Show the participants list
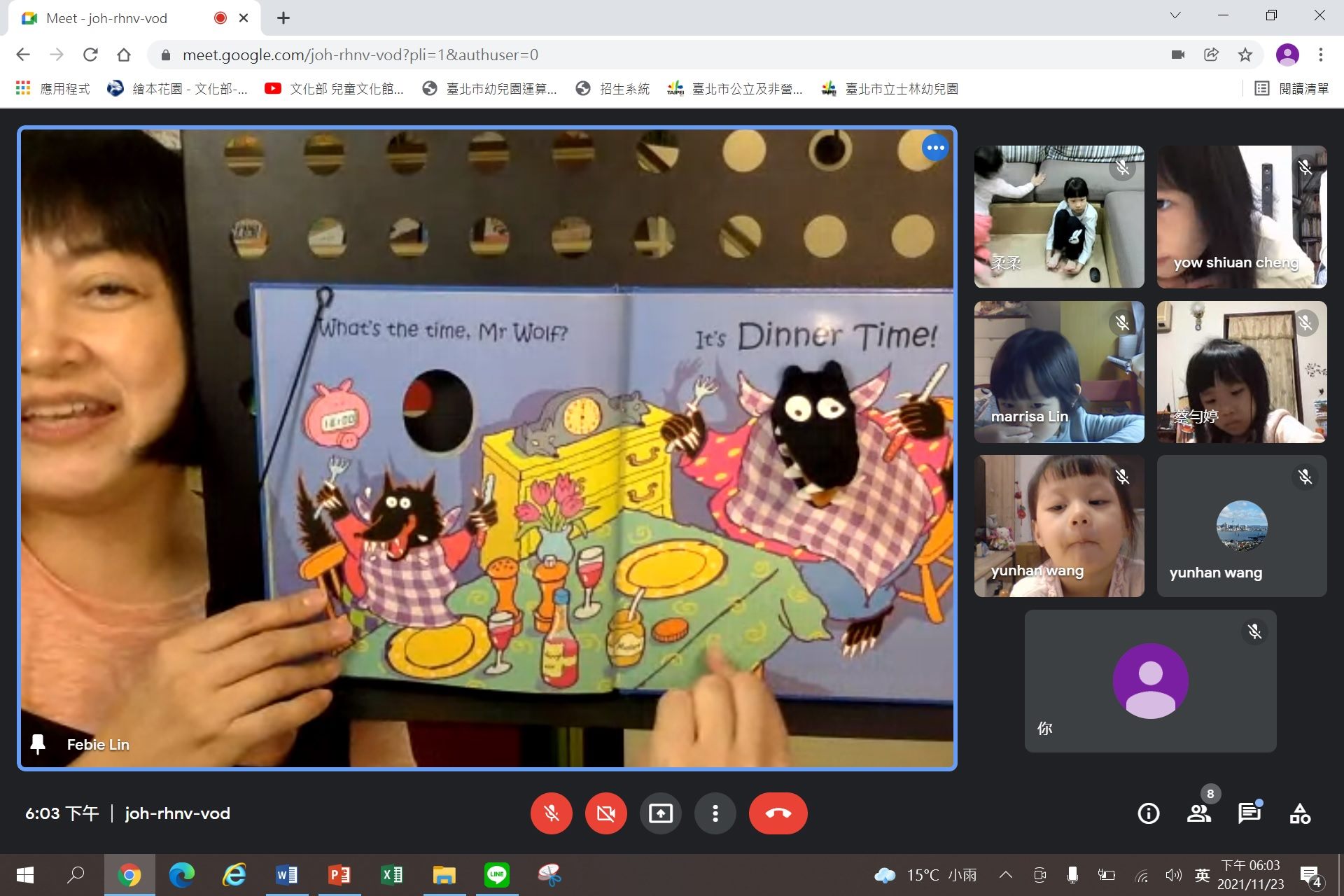Screen dimensions: 1344x896 tap(1199, 813)
